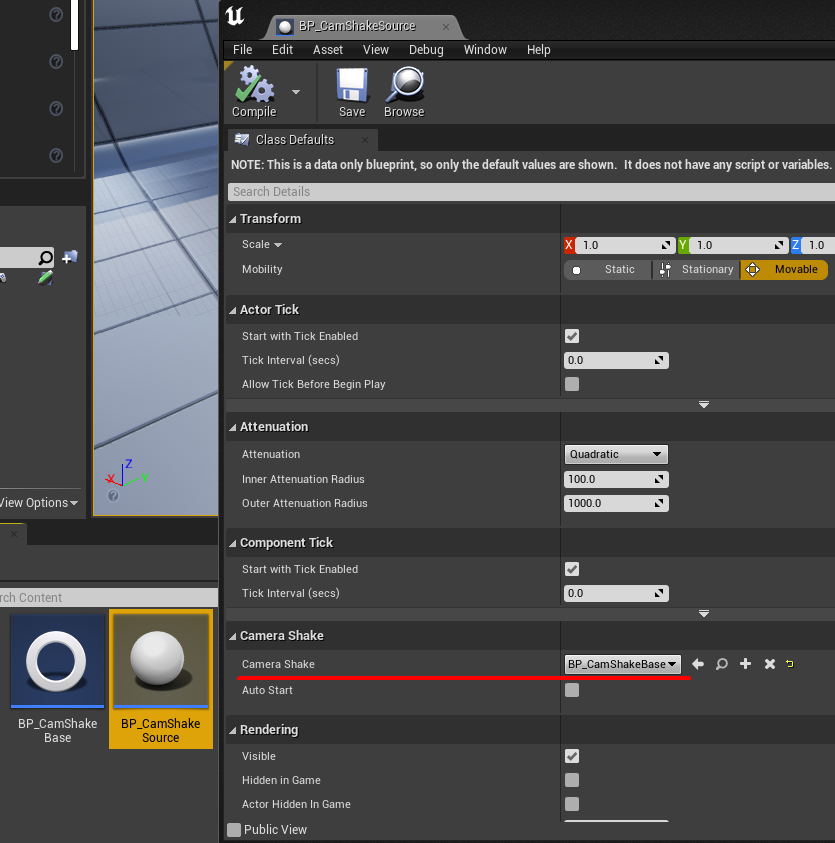Open the Help menu
The width and height of the screenshot is (835, 843).
[x=538, y=49]
